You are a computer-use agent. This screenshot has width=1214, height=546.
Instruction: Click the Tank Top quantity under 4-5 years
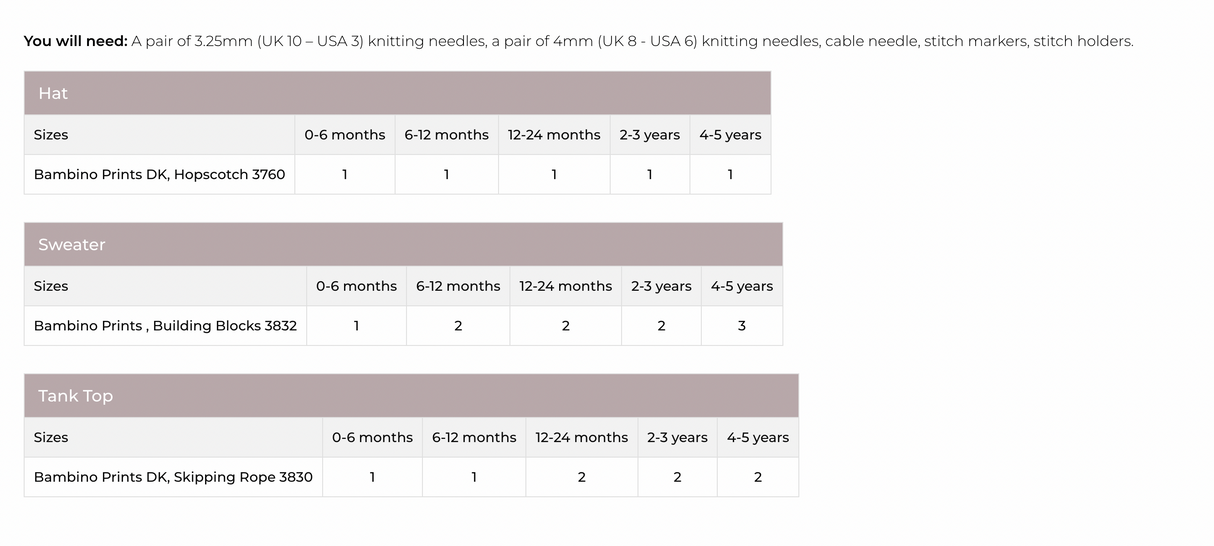coord(757,477)
